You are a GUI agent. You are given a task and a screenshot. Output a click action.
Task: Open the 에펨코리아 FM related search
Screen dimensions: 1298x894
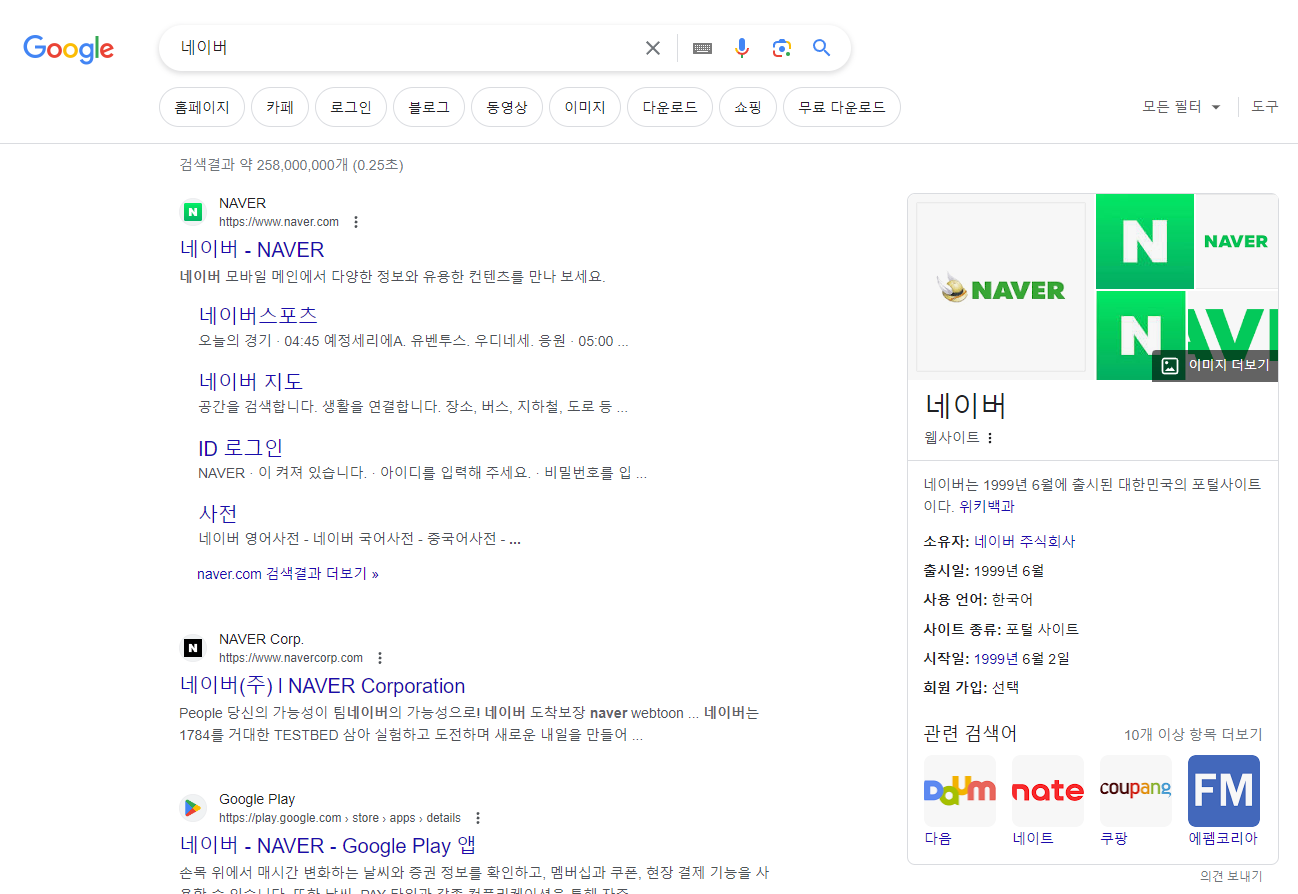pos(1224,801)
